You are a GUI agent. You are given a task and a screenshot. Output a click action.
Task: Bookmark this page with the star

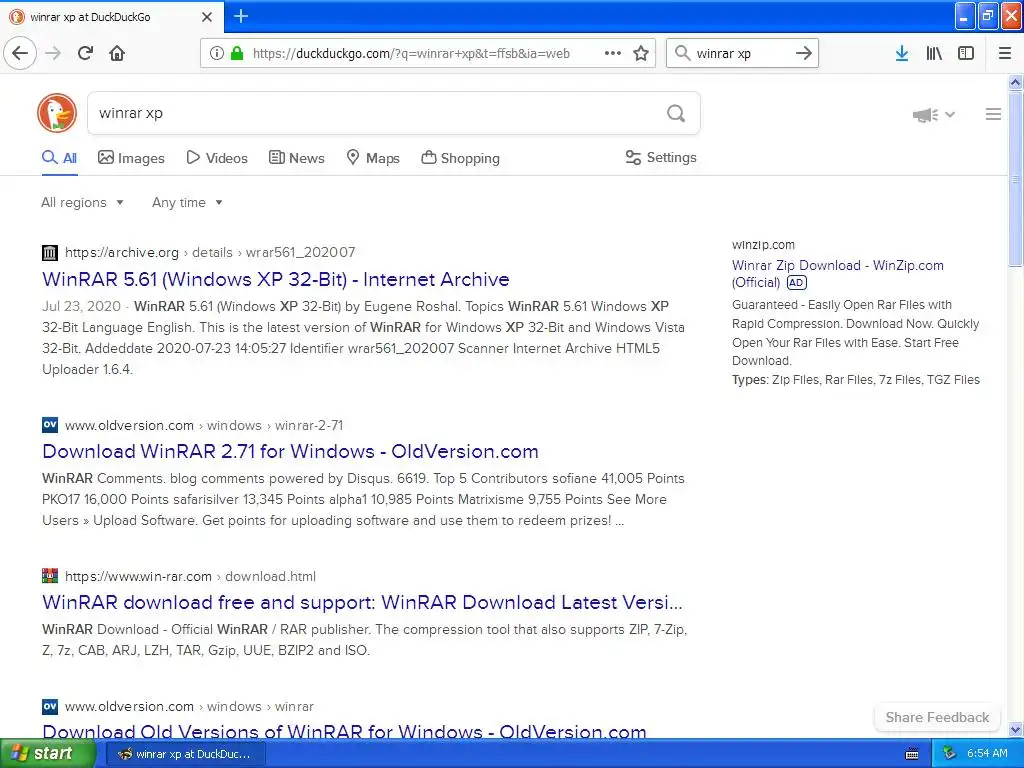coord(641,53)
